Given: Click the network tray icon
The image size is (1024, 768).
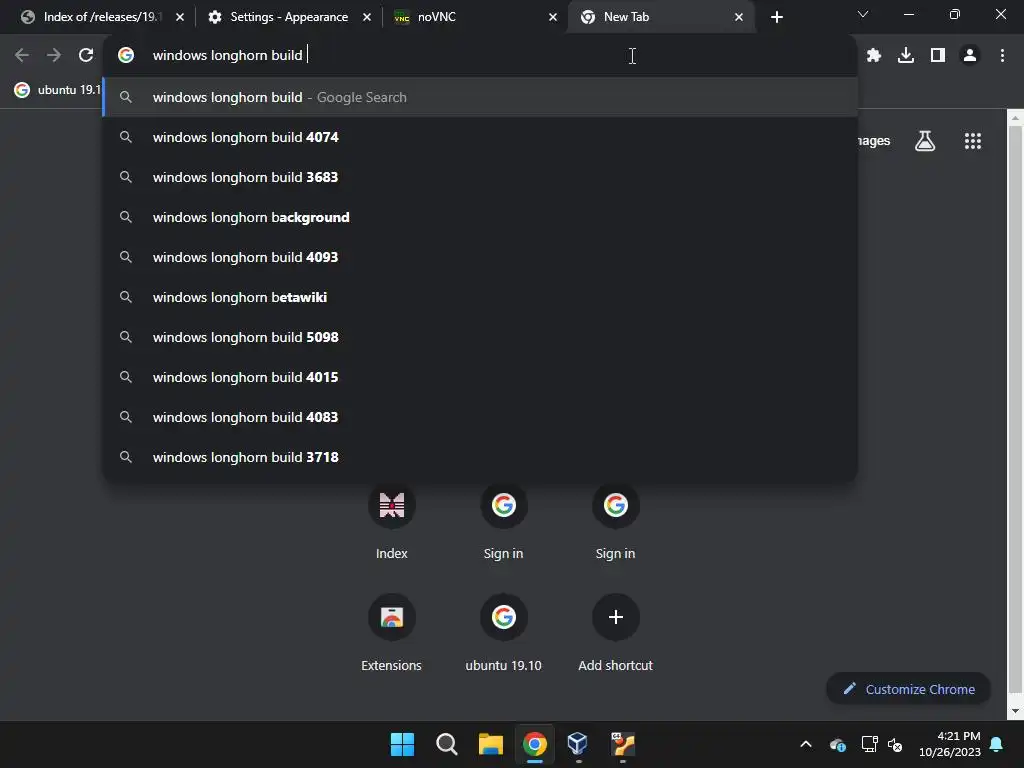Looking at the screenshot, I should pos(869,744).
